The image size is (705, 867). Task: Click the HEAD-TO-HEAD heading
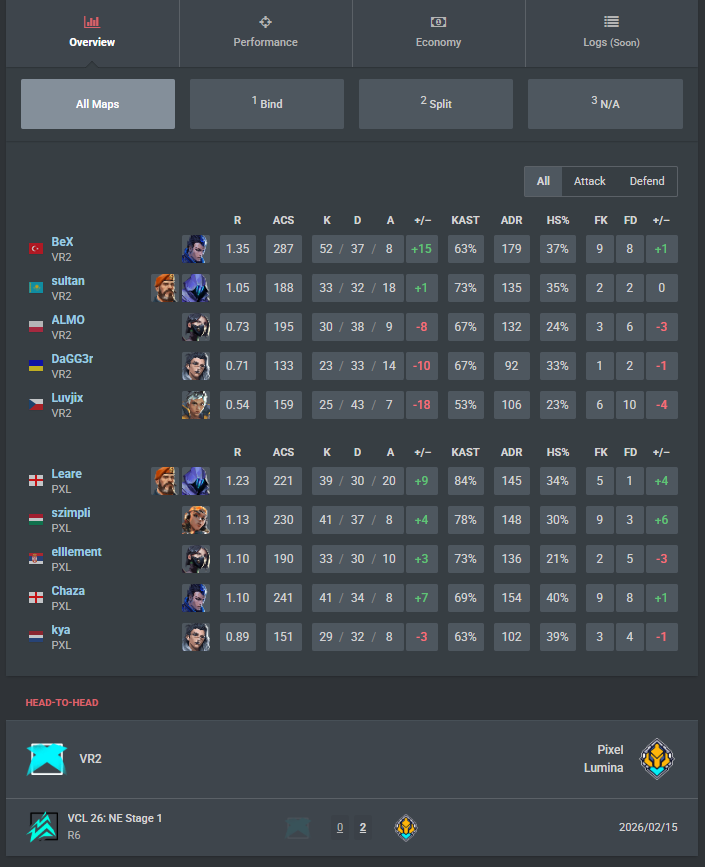[62, 703]
